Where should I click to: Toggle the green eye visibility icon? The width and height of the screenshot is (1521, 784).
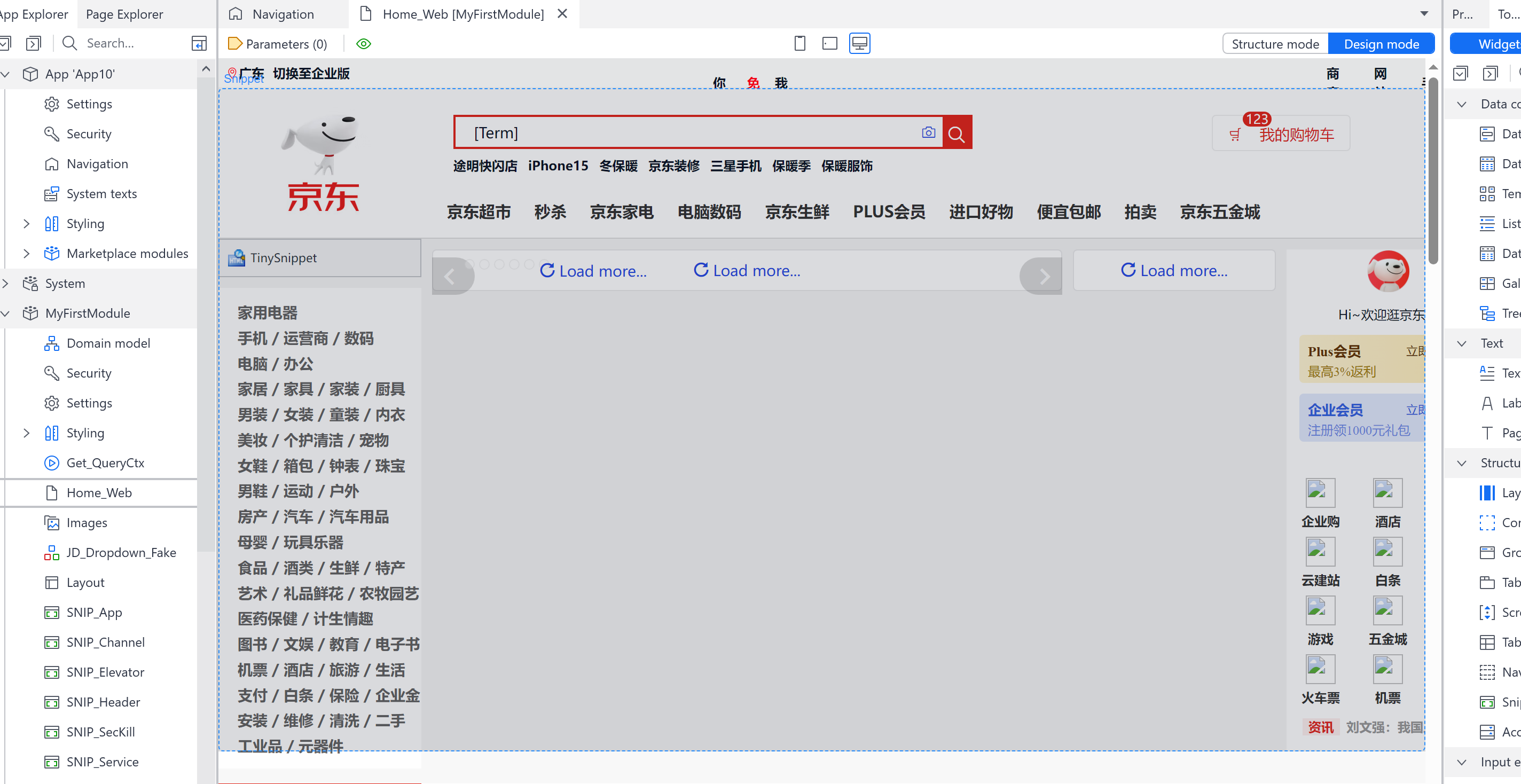coord(364,44)
